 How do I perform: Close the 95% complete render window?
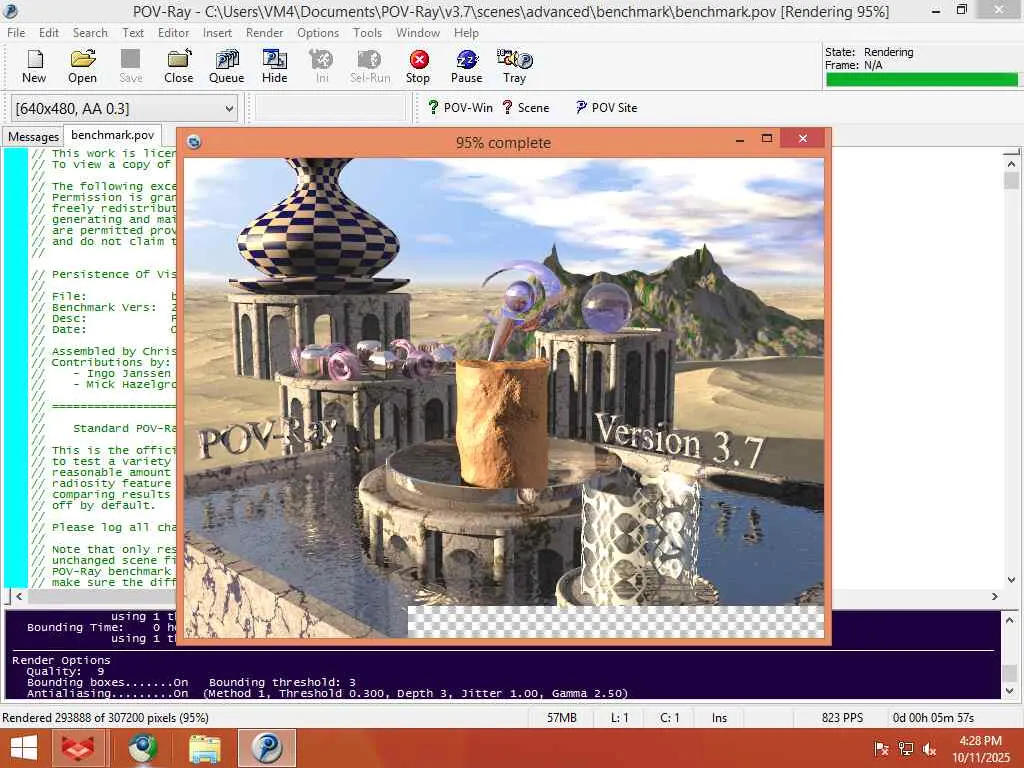coord(803,138)
